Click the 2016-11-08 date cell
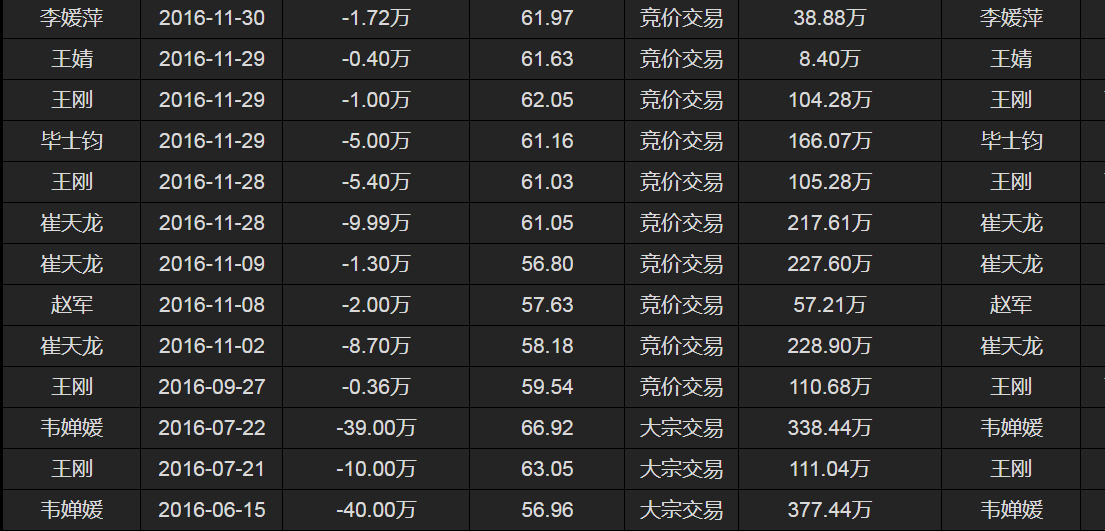This screenshot has height=531, width=1105. tap(212, 305)
